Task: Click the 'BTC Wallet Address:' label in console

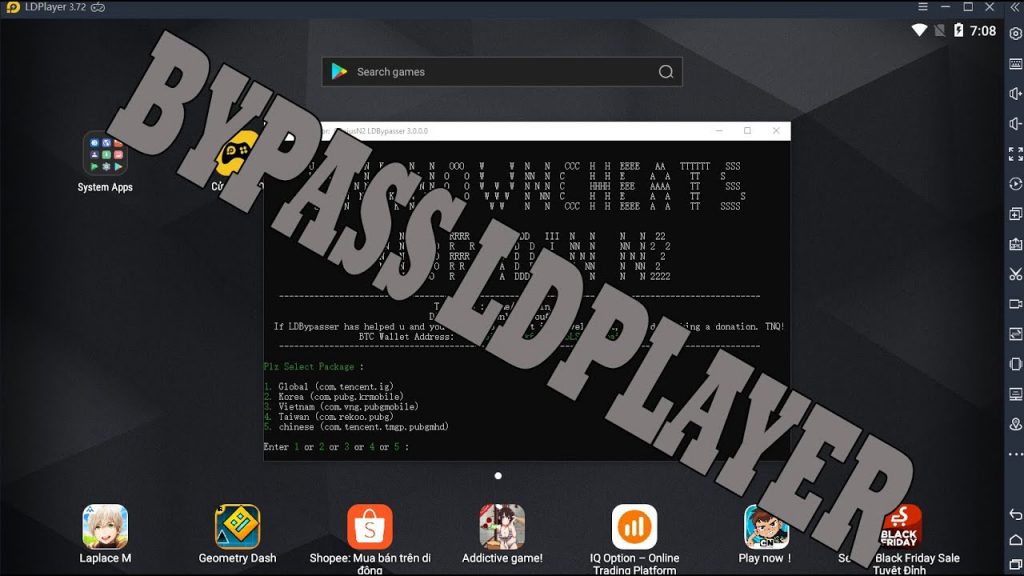Action: 406,336
